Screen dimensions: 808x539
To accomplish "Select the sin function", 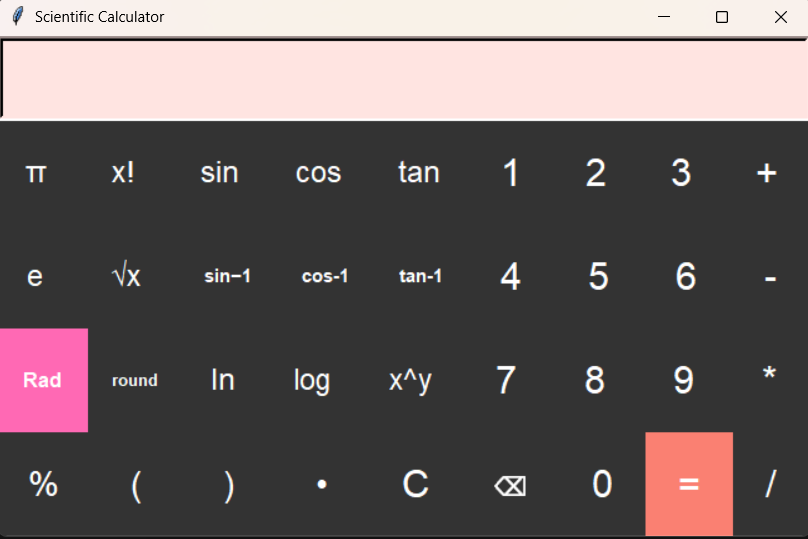I will click(220, 173).
